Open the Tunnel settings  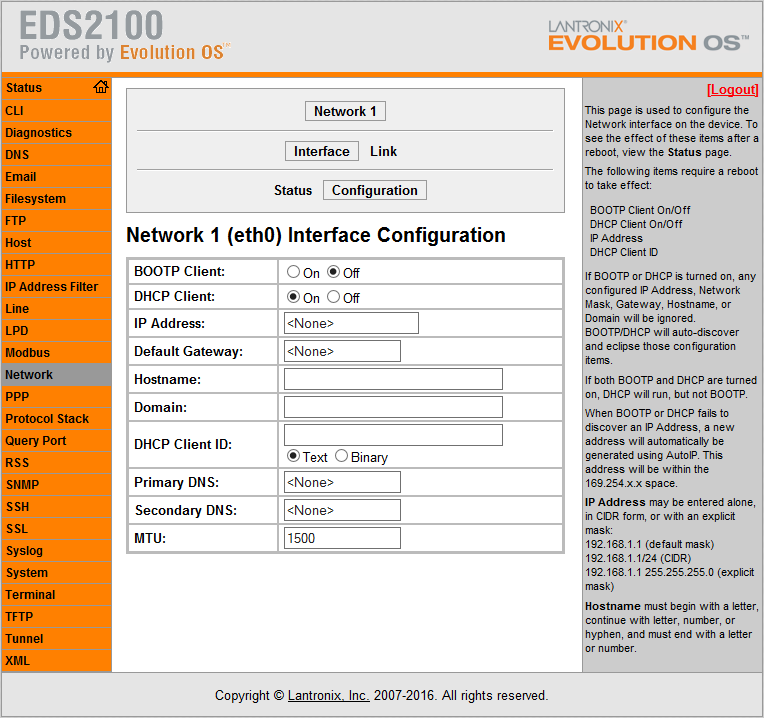point(57,639)
